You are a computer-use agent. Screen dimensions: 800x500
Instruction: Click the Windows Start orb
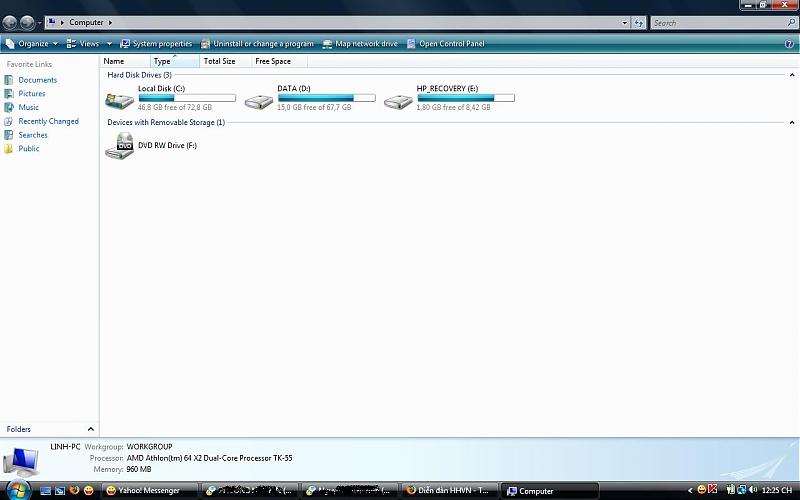(x=15, y=490)
